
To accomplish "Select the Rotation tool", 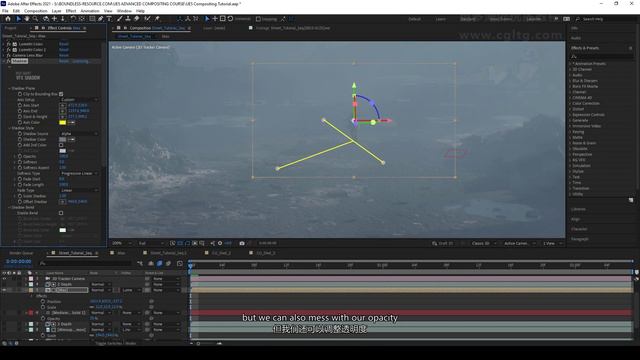I will pos(73,19).
